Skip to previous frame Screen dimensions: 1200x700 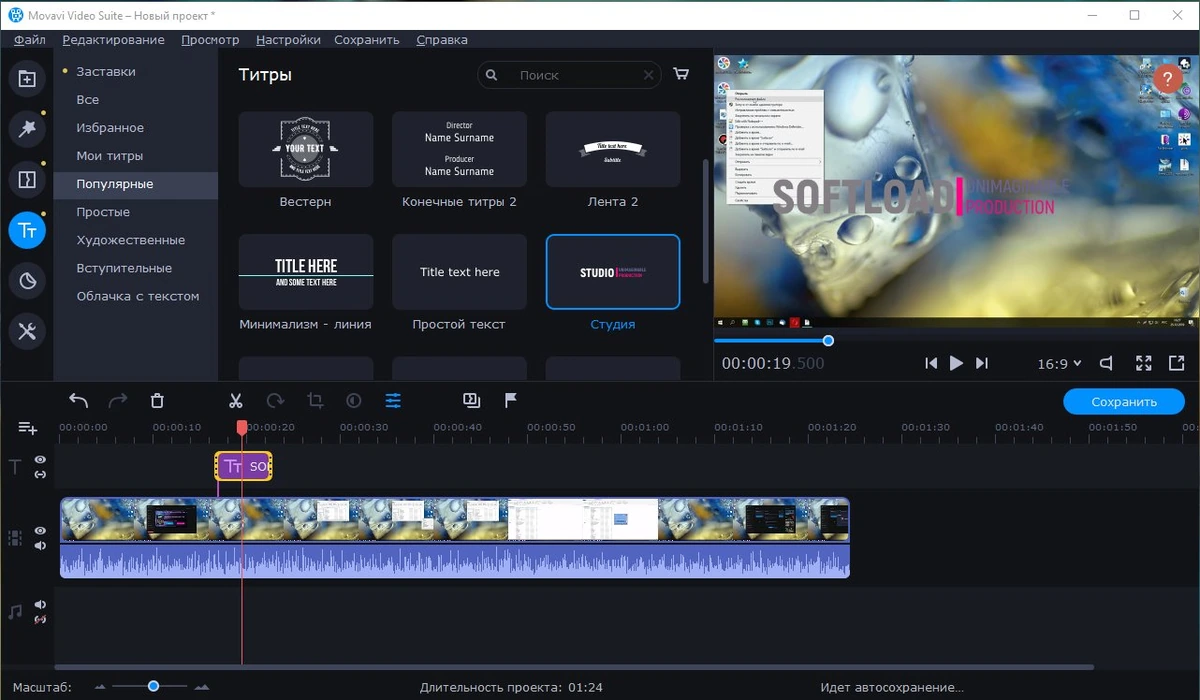(931, 363)
